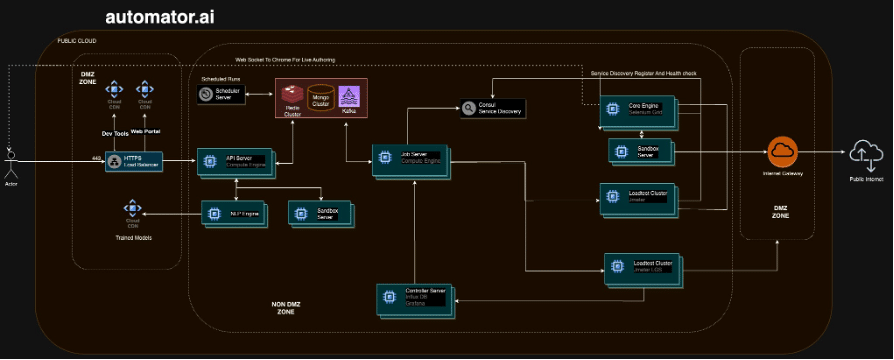Click the Controller Server Influx DB Grafana node
Screen dimensions: 894x360
click(x=416, y=300)
